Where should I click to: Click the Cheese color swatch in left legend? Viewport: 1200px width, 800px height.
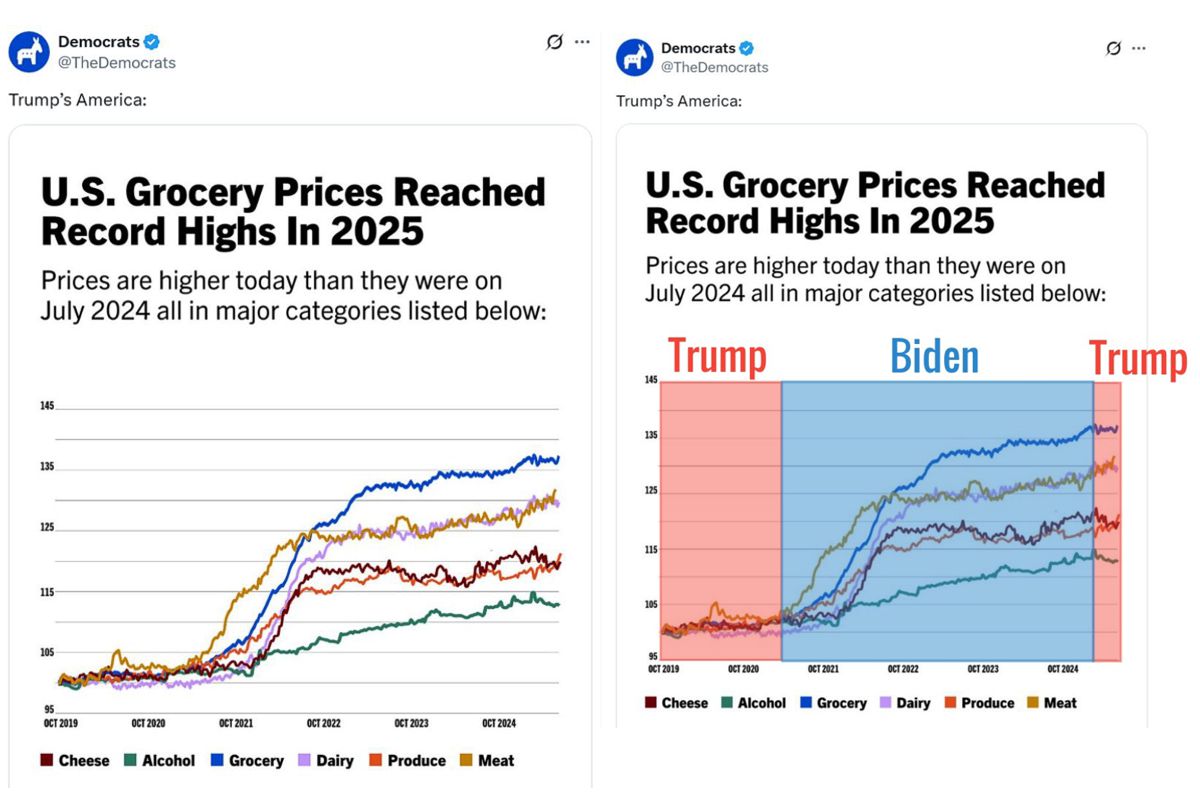click(x=46, y=761)
